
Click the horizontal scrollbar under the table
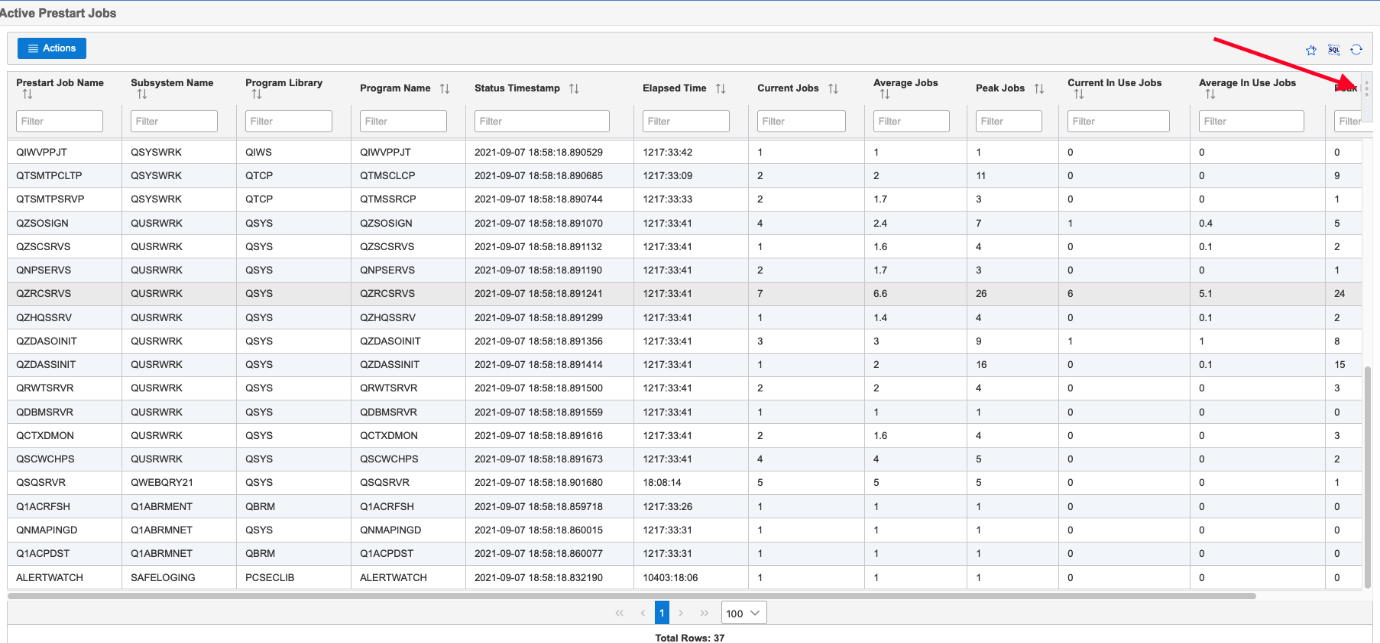pos(630,596)
